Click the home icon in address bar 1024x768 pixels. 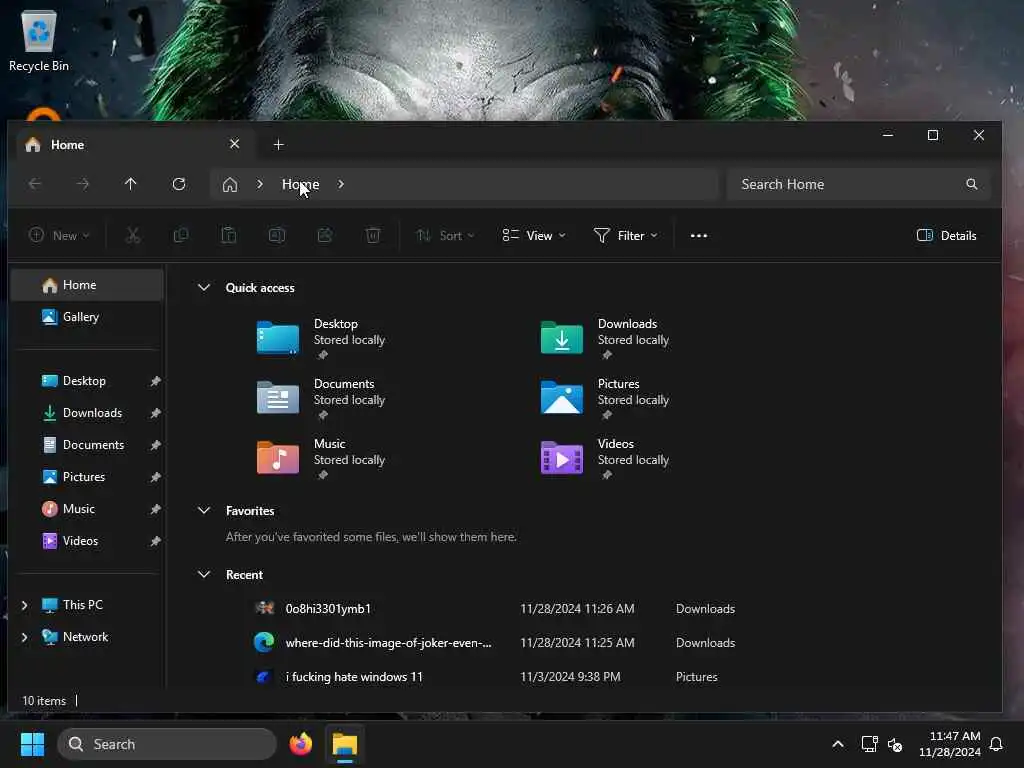(230, 185)
